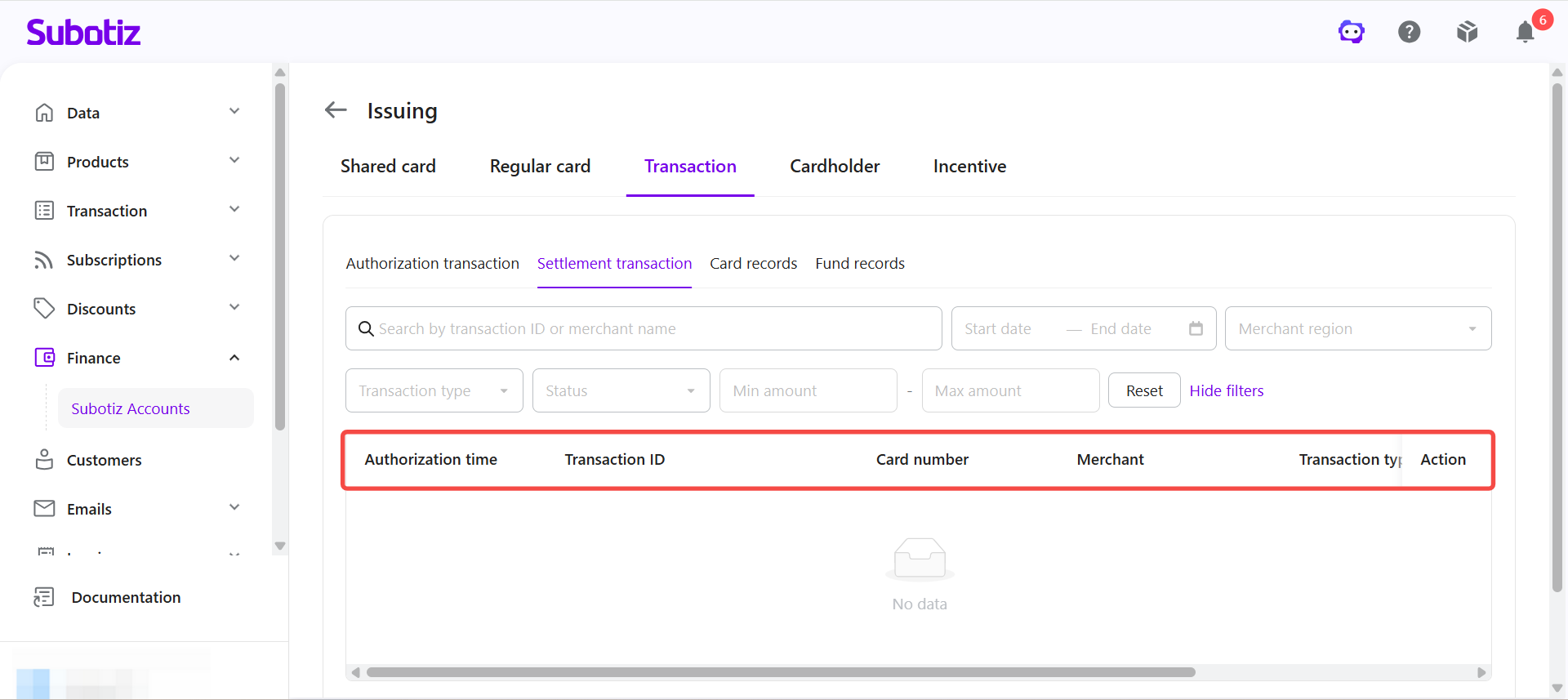The height and width of the screenshot is (700, 1568).
Task: Expand the Subscriptions menu chevron
Action: 234,259
